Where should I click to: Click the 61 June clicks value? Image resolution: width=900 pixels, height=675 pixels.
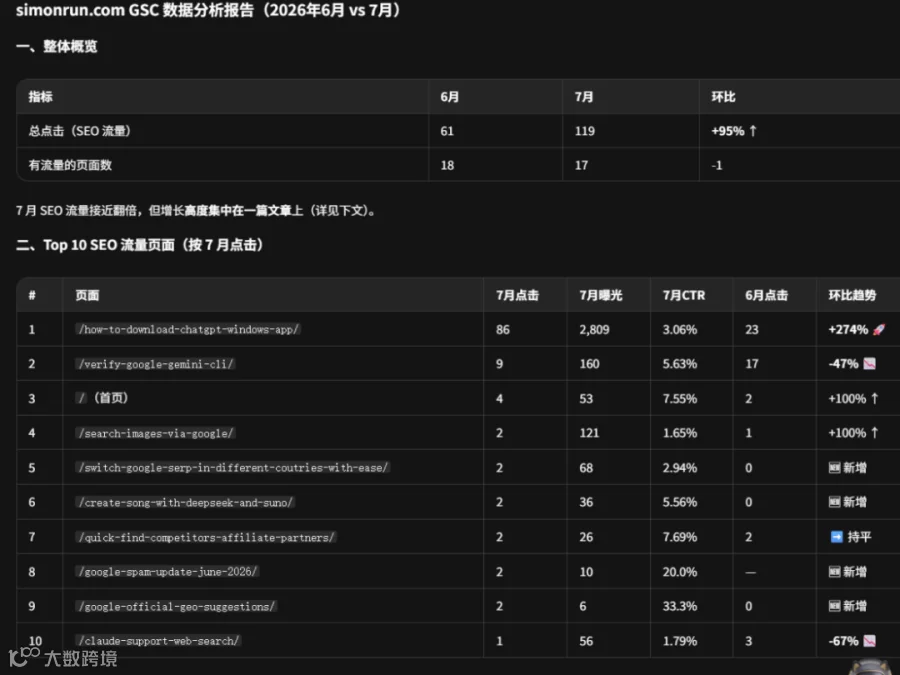(x=447, y=131)
